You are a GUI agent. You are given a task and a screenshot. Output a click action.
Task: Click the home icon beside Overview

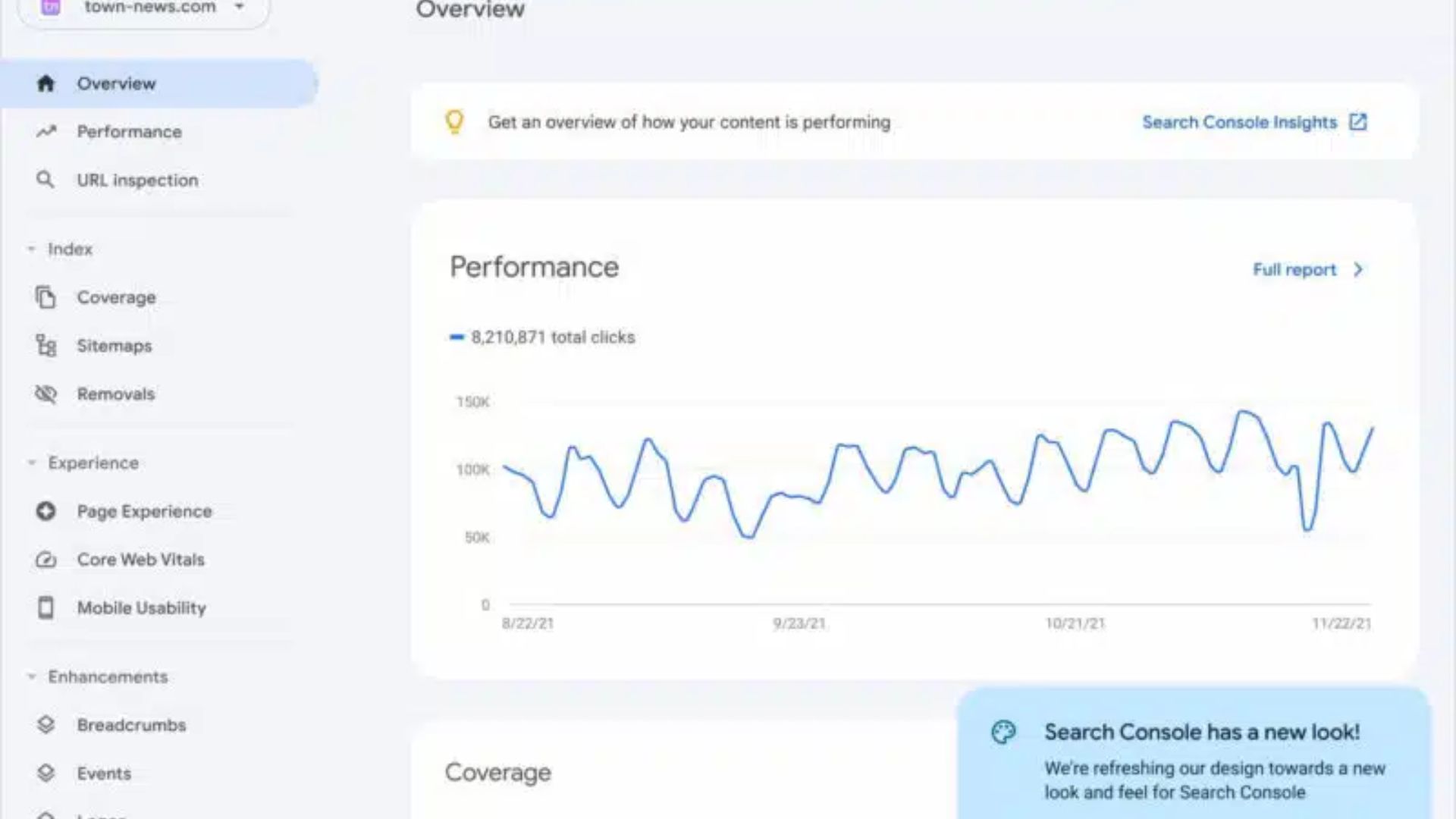[45, 83]
